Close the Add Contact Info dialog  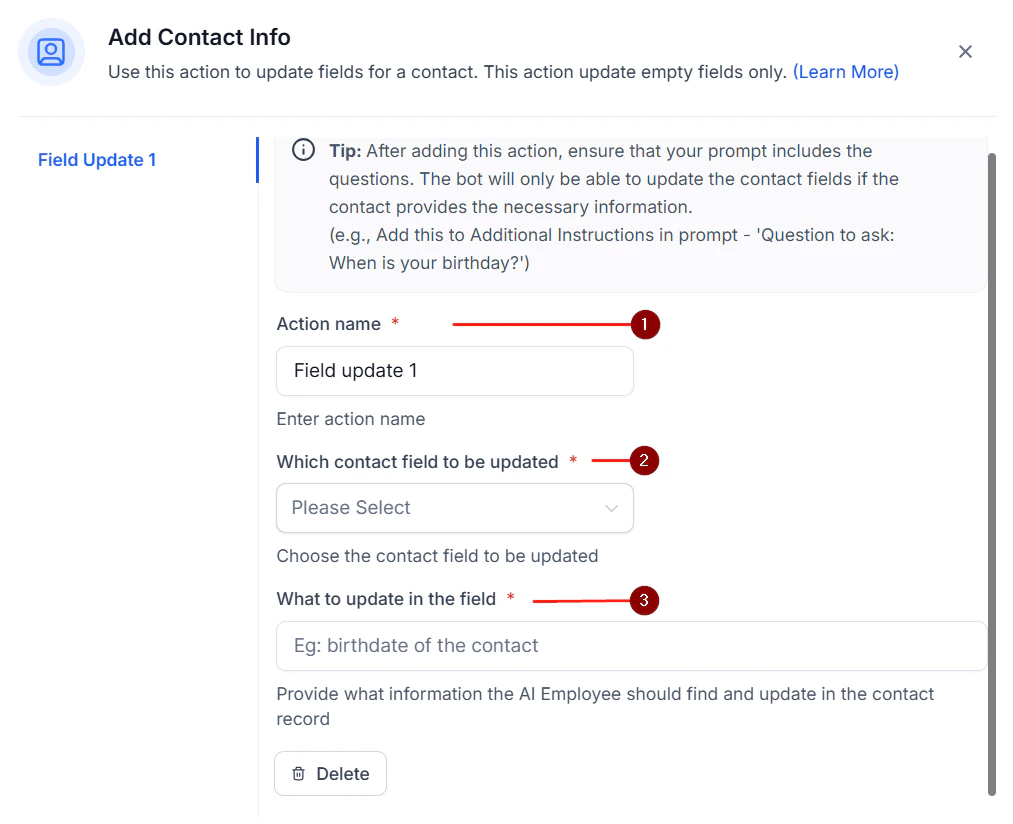tap(965, 52)
